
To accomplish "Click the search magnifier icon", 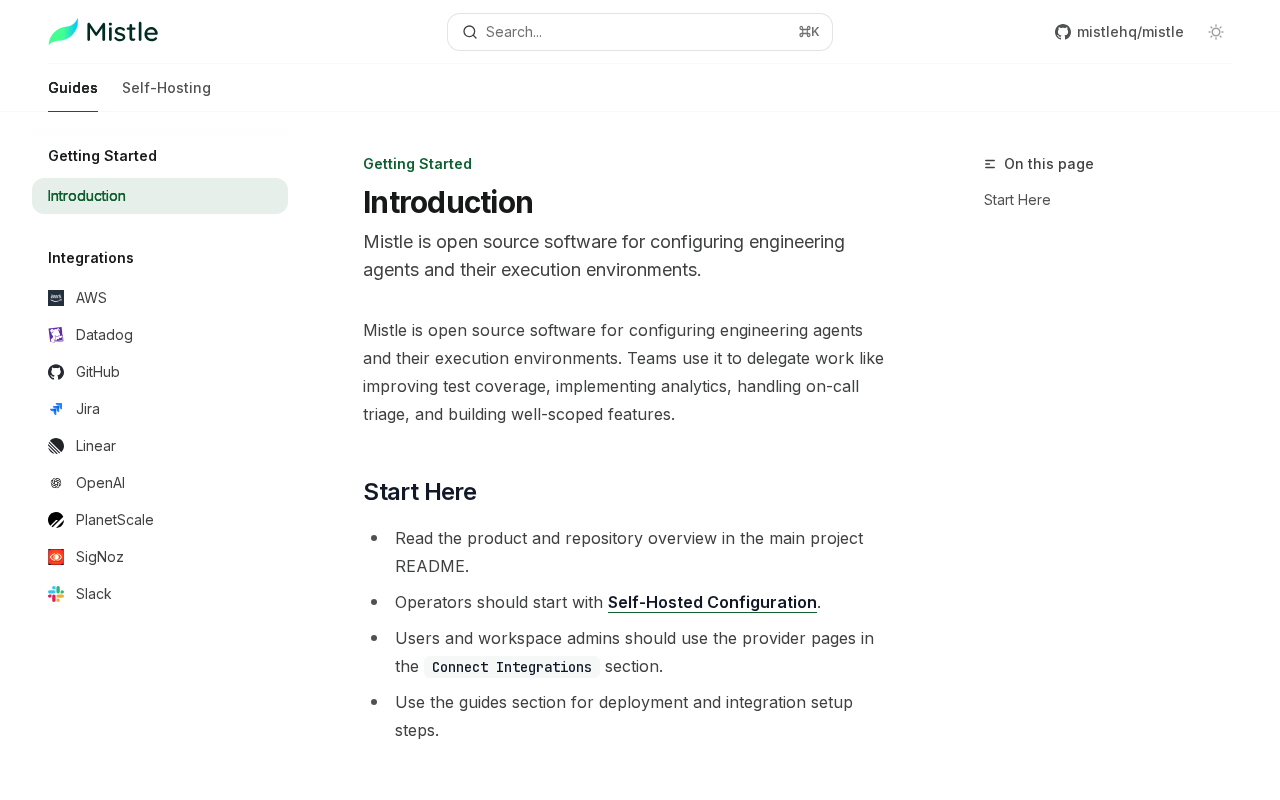I will pyautogui.click(x=470, y=32).
